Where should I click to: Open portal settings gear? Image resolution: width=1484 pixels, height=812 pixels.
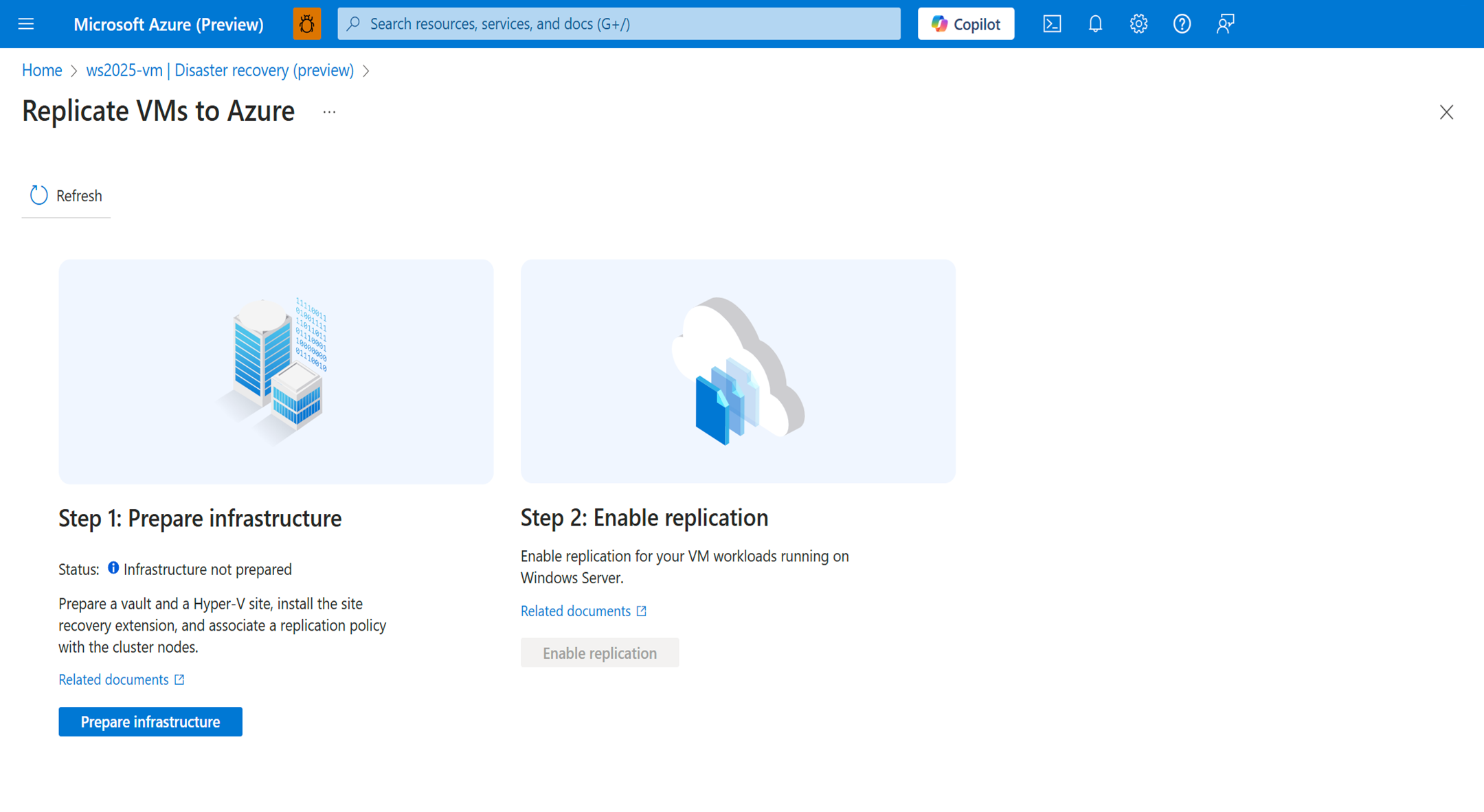1138,24
